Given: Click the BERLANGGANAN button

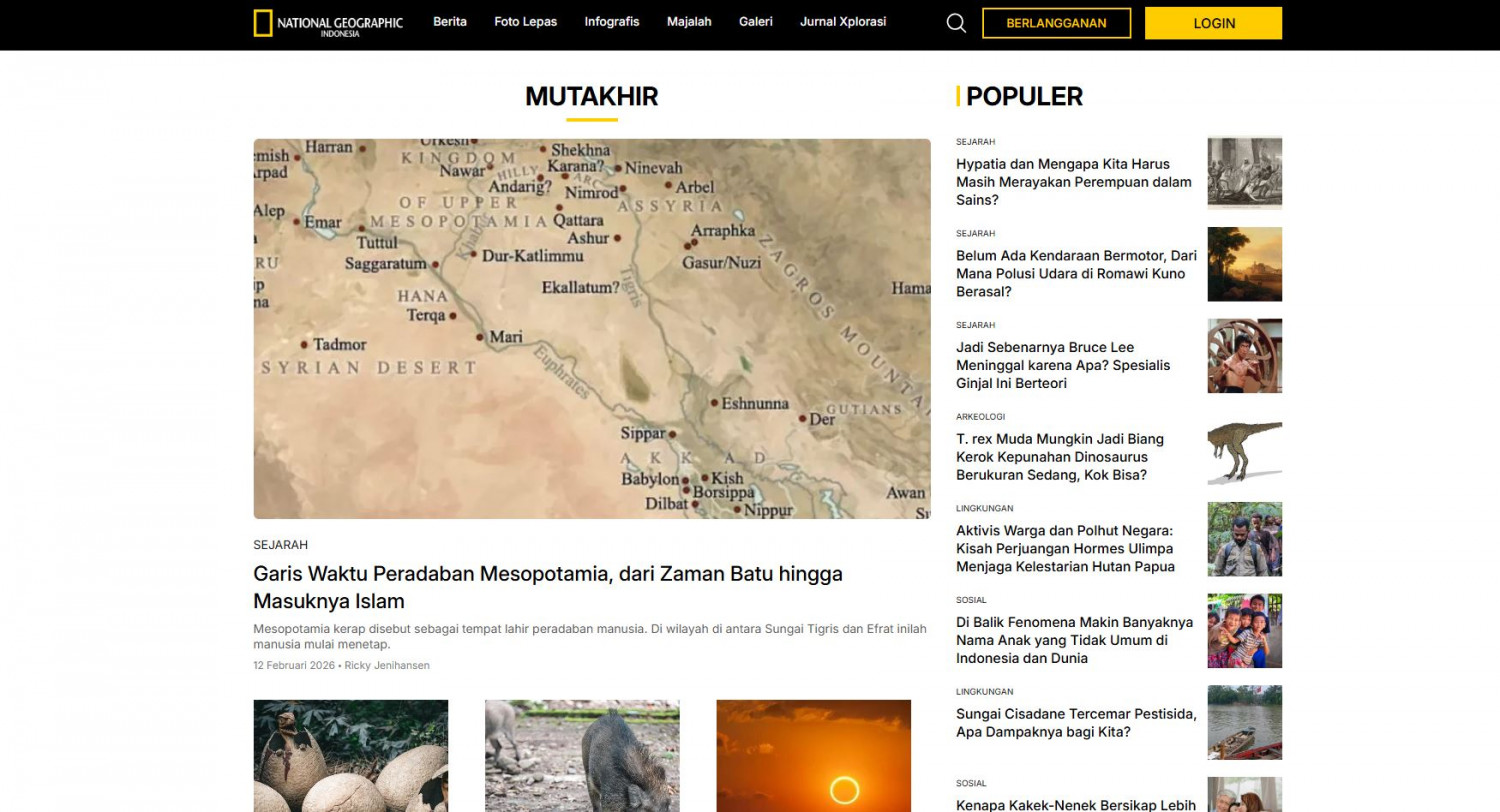Looking at the screenshot, I should (x=1056, y=23).
